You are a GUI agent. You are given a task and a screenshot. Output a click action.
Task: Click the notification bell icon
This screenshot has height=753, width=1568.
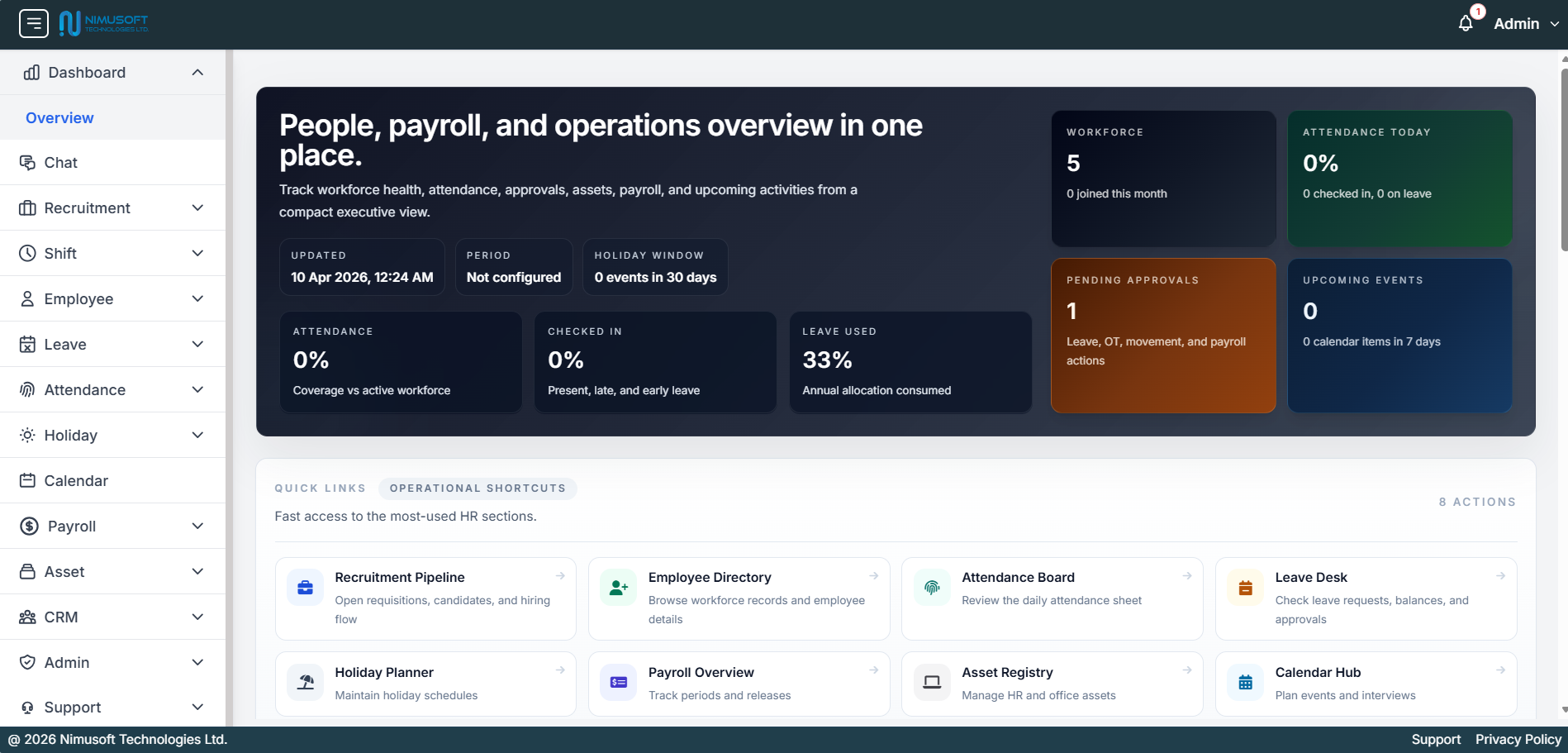click(1465, 23)
